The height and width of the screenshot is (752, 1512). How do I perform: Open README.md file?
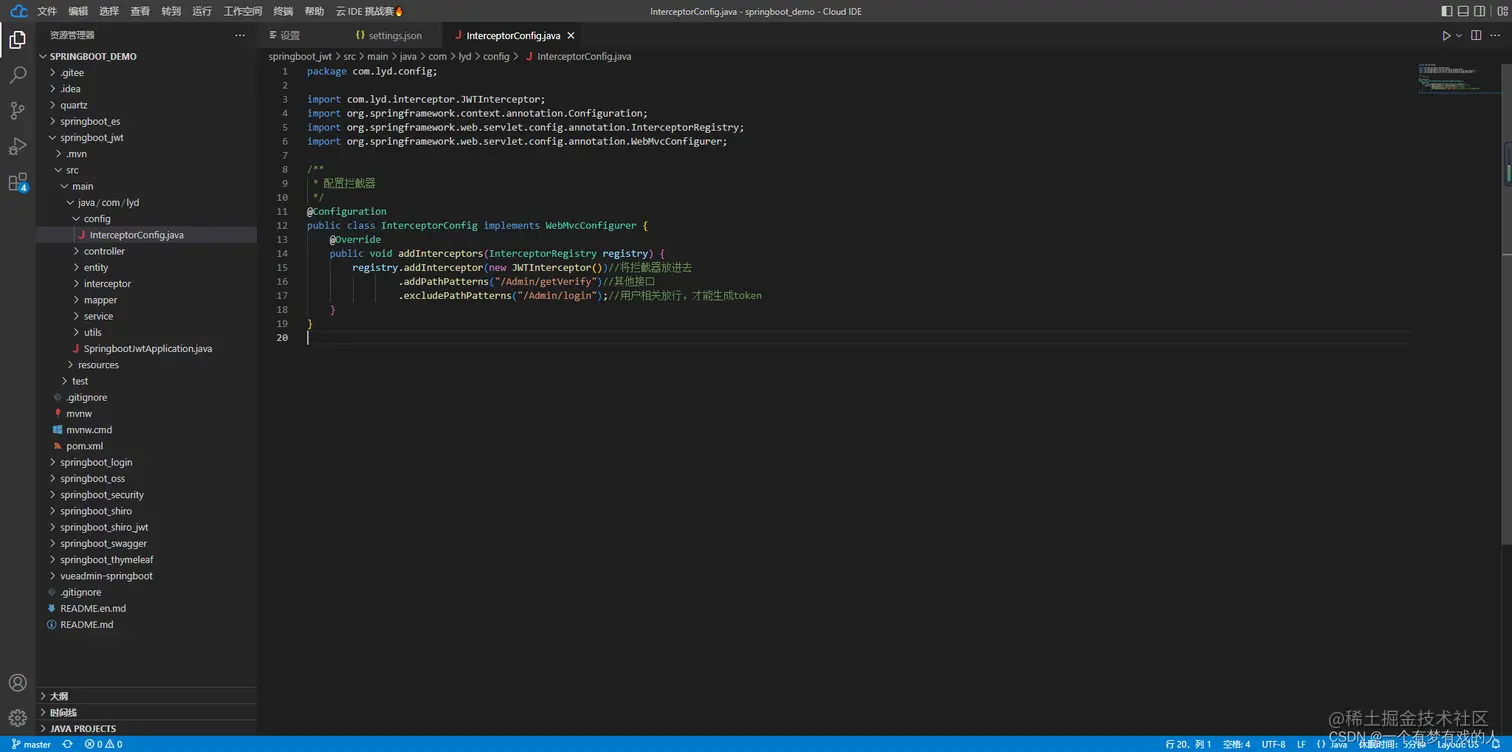(147, 624)
